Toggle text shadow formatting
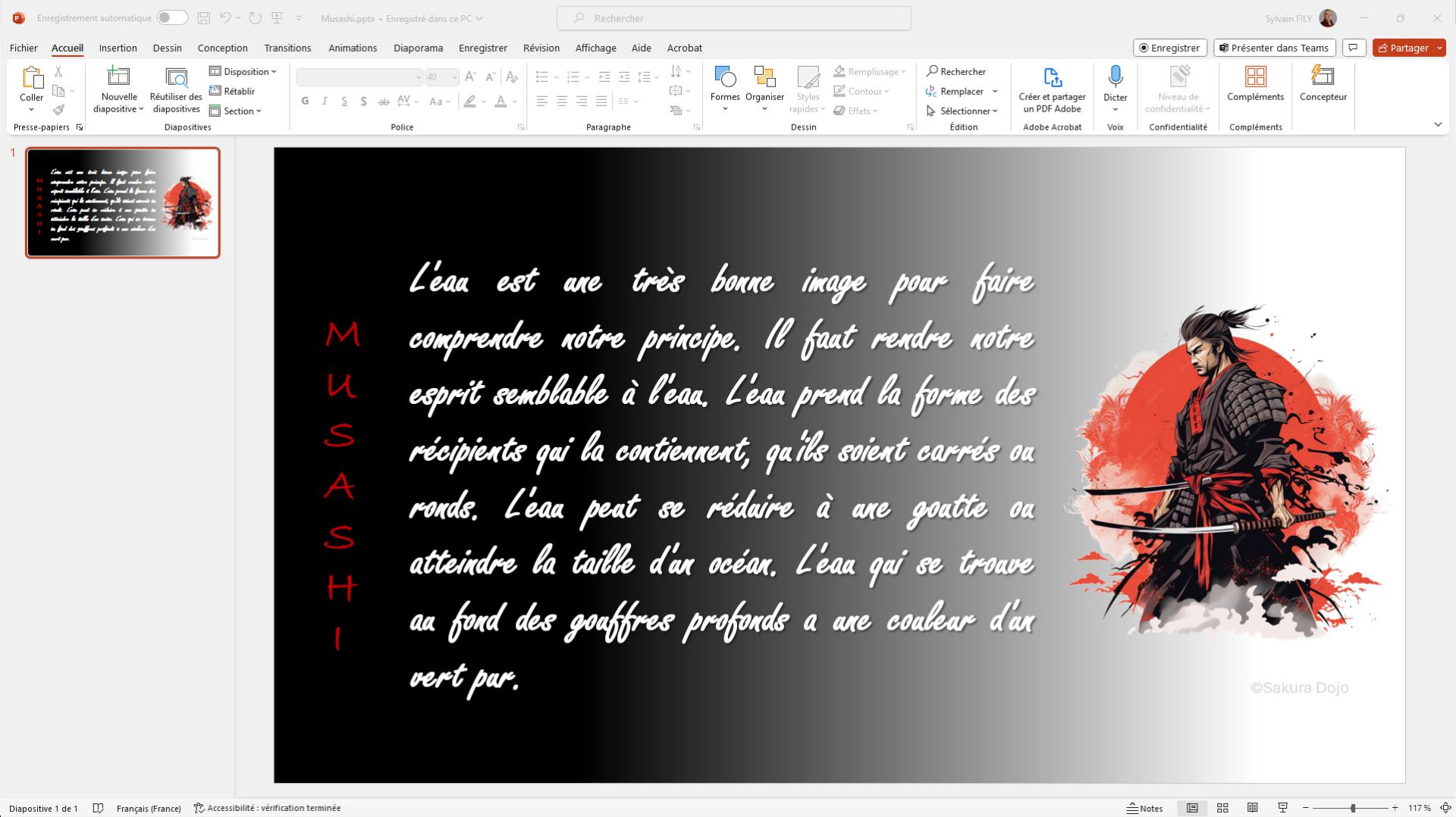The image size is (1456, 817). point(364,101)
